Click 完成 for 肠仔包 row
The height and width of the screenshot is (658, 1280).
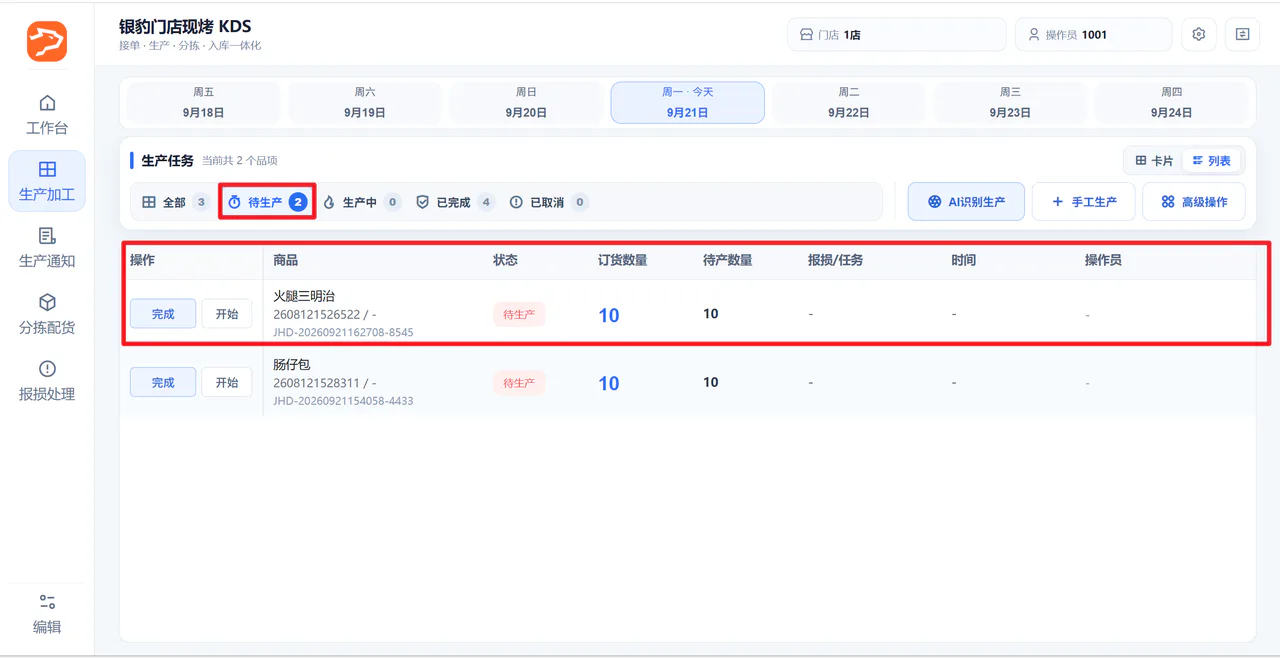(163, 382)
